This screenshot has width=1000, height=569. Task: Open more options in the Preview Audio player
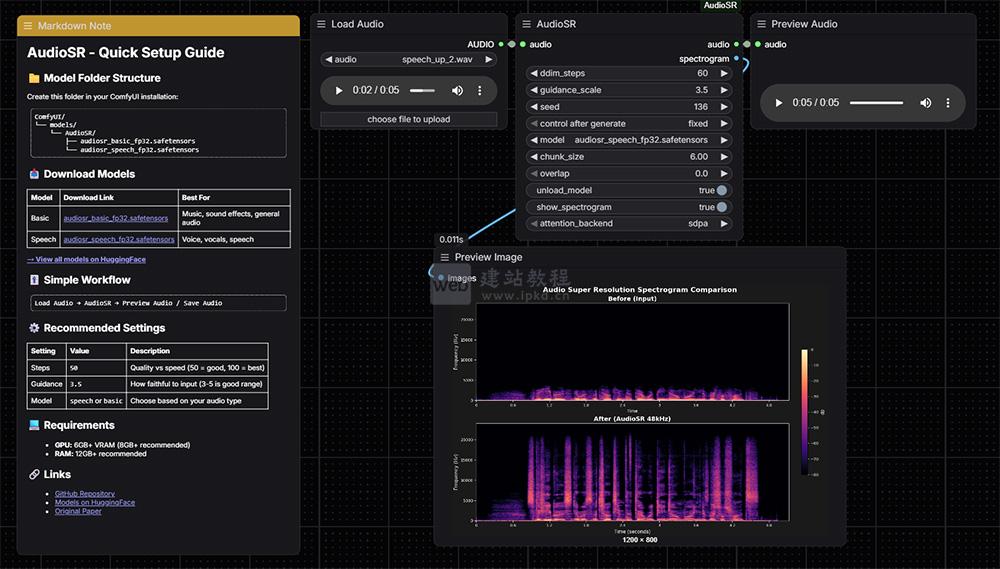tap(947, 103)
